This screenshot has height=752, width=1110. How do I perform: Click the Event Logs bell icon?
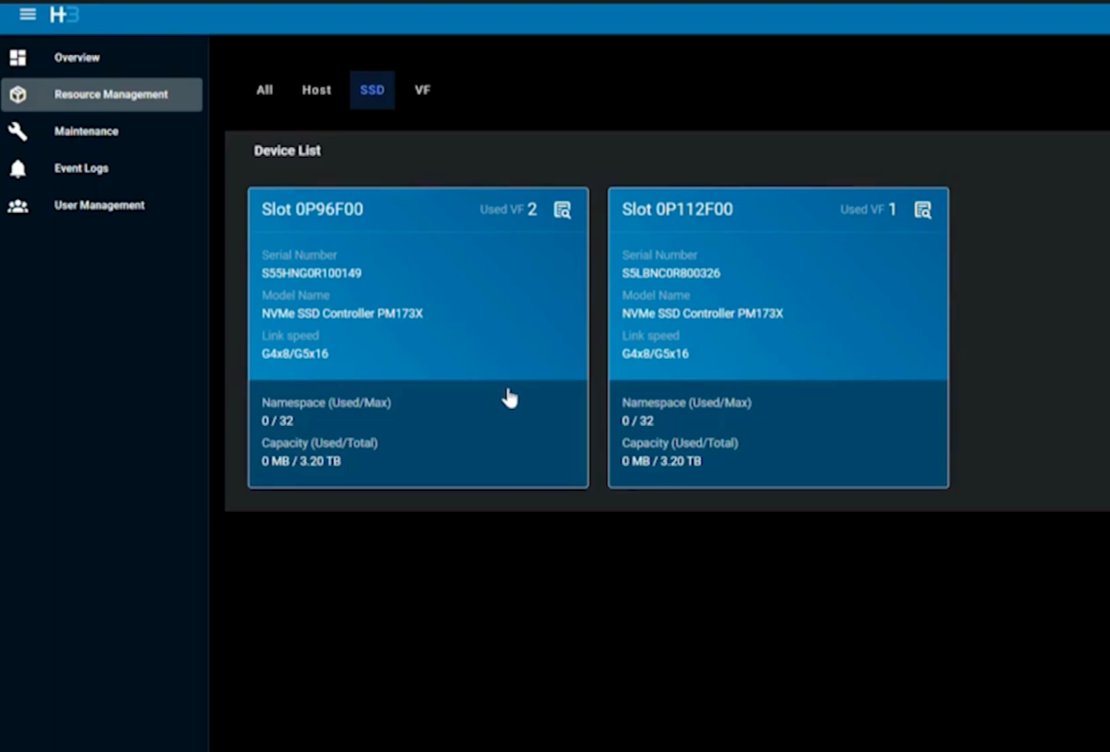click(18, 169)
